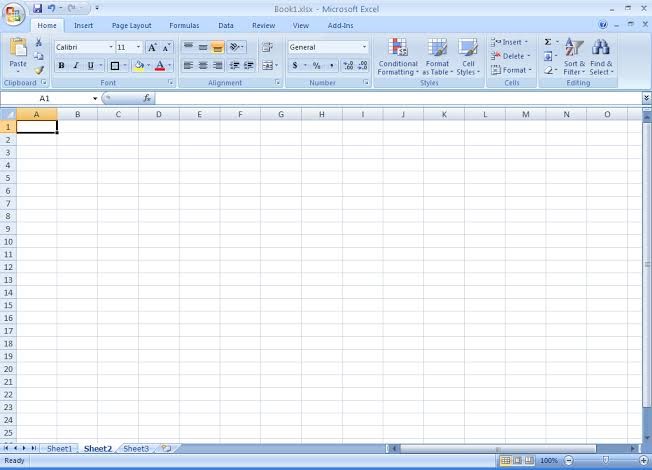The width and height of the screenshot is (652, 470).
Task: Open Format as Table gallery
Action: pyautogui.click(x=437, y=57)
